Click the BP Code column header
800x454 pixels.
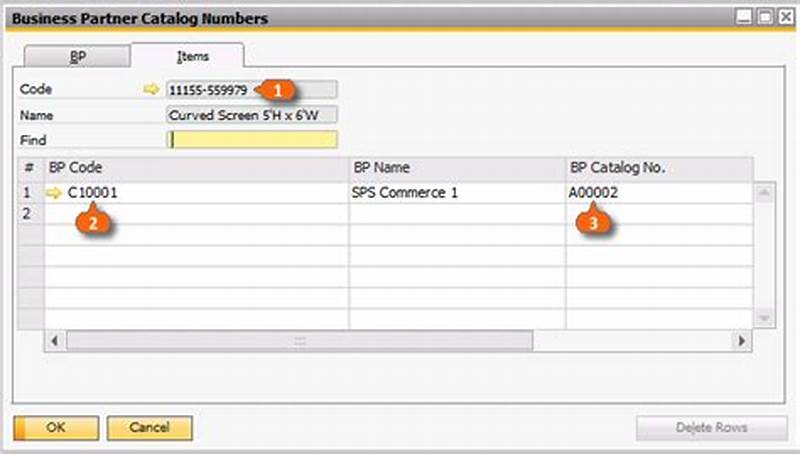coord(197,168)
